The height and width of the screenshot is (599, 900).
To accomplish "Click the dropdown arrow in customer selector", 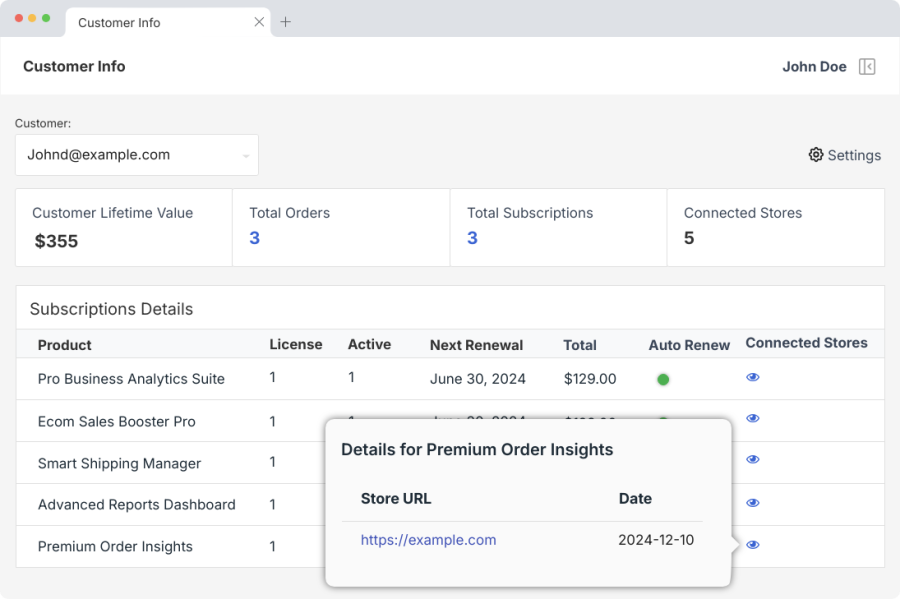I will (245, 156).
